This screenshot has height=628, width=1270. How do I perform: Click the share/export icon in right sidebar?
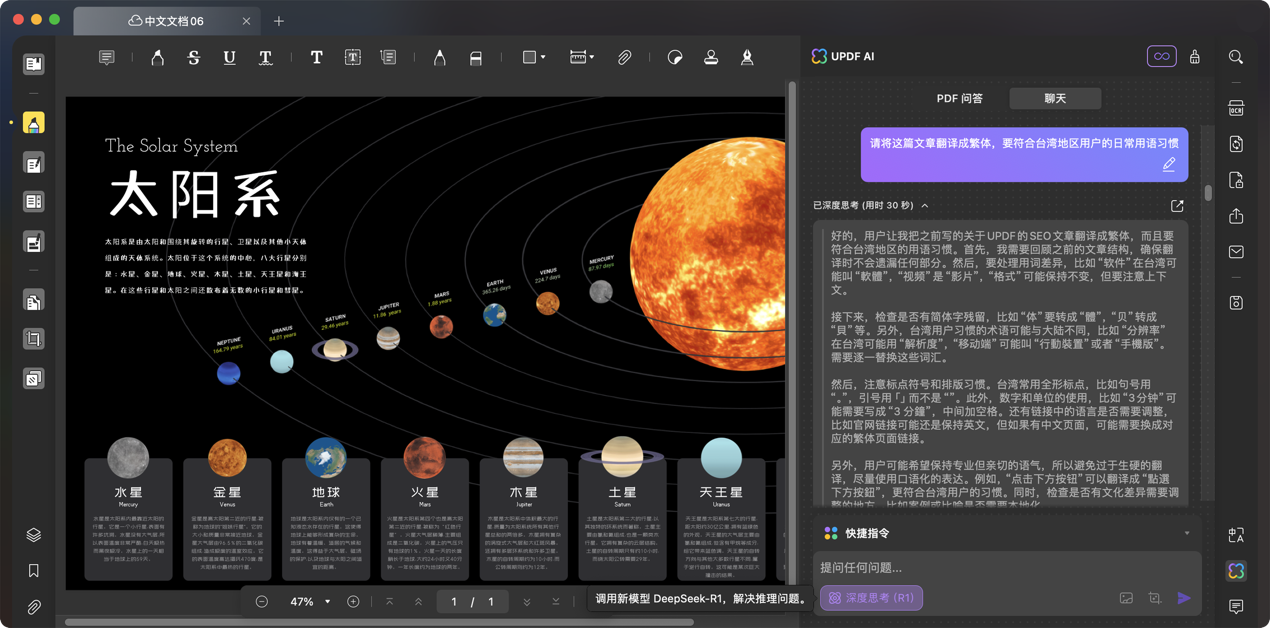pyautogui.click(x=1236, y=216)
